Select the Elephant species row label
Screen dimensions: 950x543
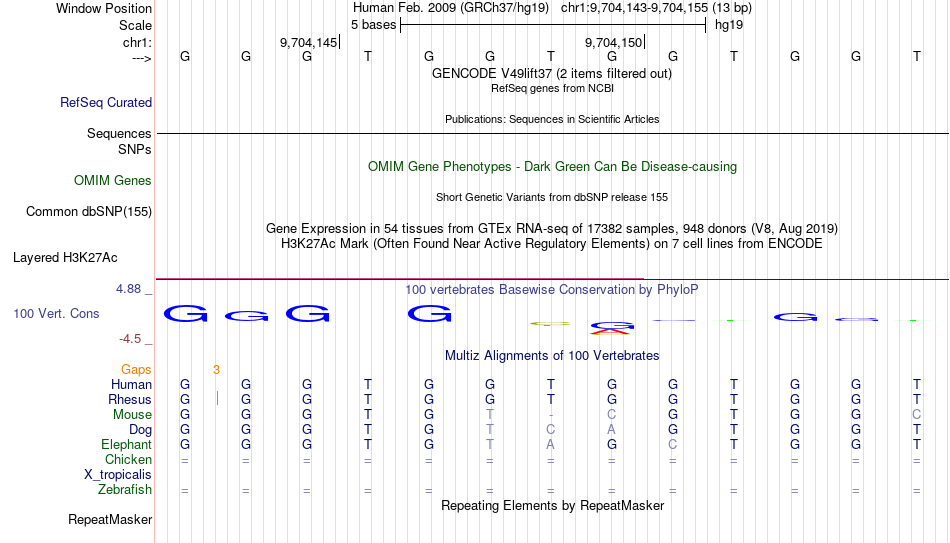(x=126, y=444)
